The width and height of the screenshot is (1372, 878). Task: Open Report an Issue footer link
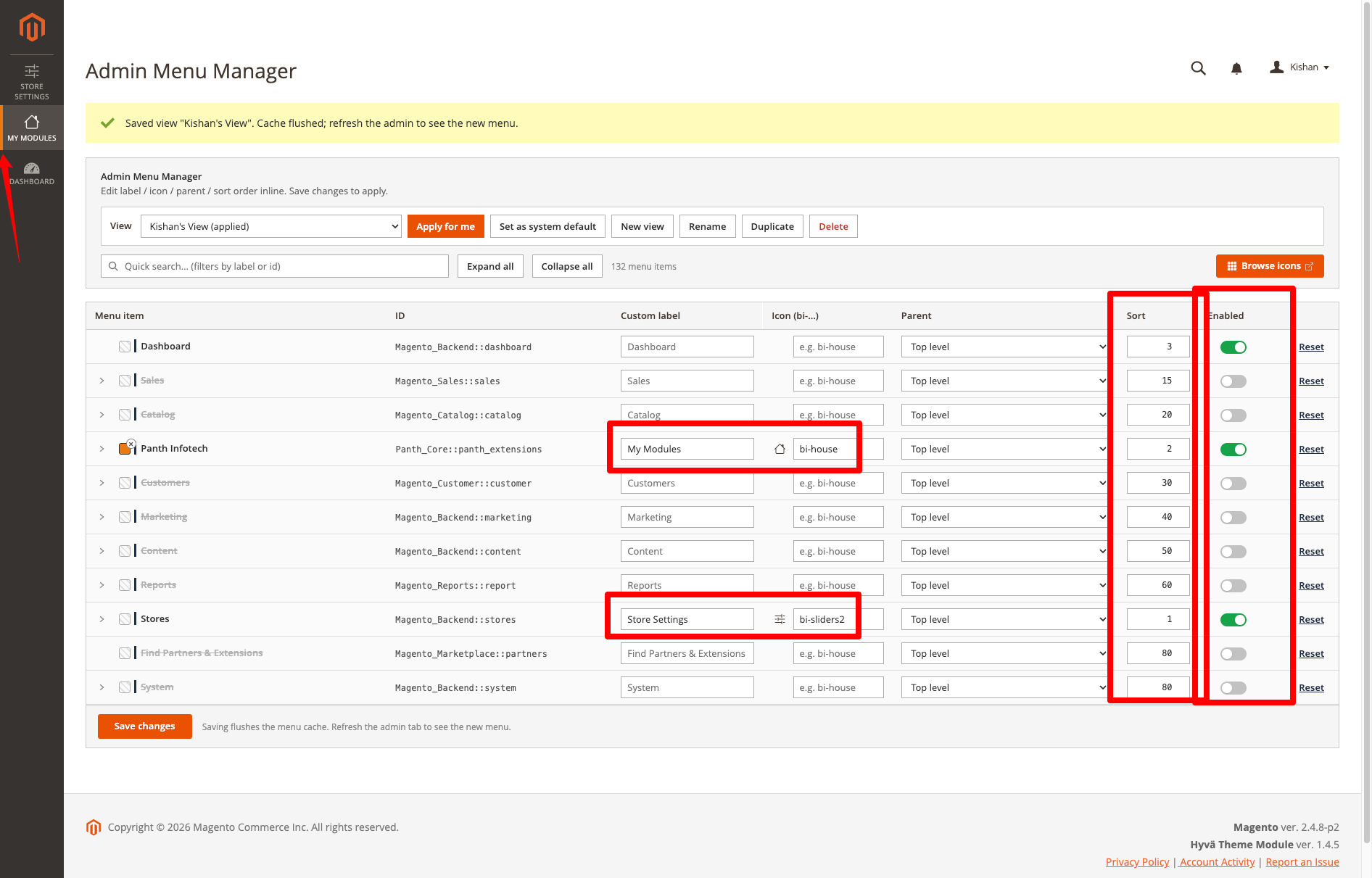tap(1302, 862)
